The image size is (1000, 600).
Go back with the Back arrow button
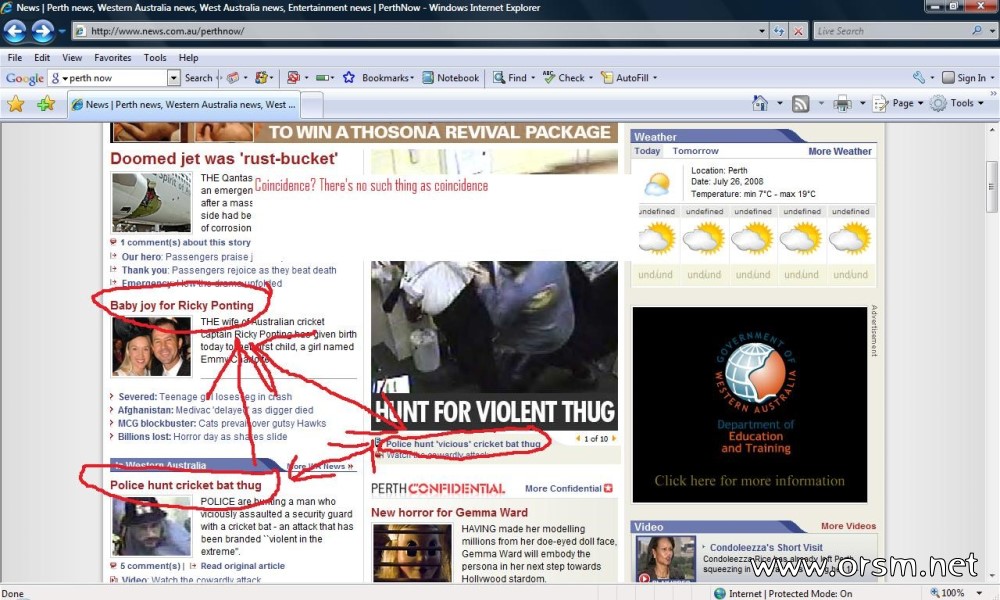15,31
